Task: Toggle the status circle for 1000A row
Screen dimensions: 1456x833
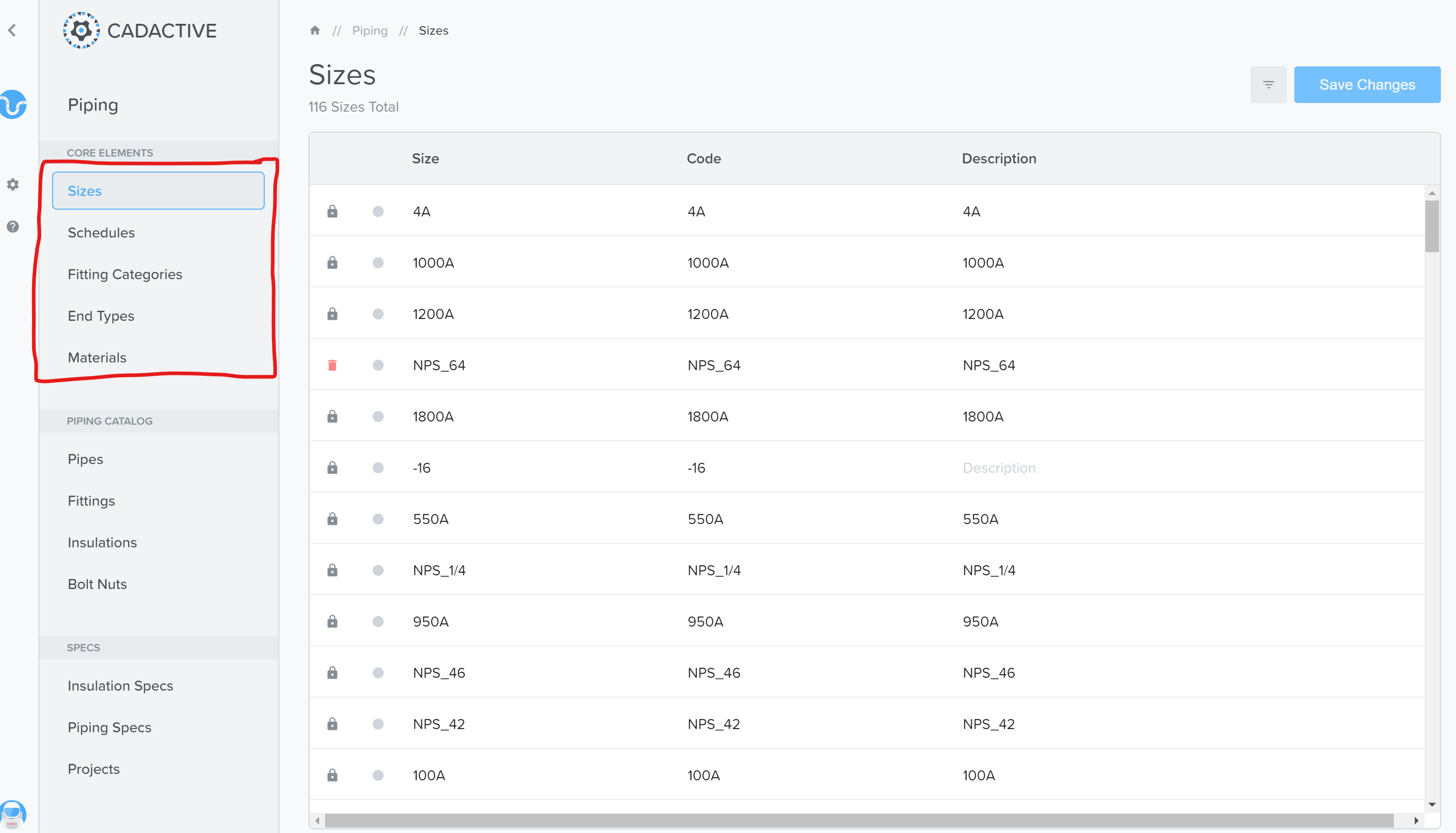Action: point(378,263)
